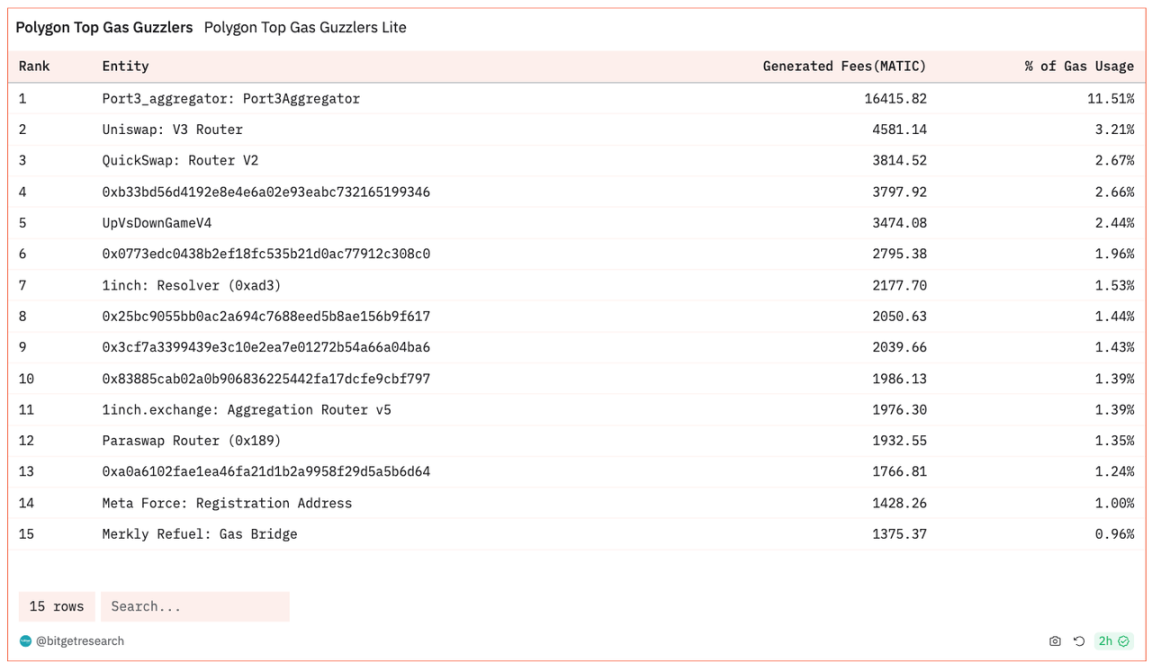
Task: Click the camera screenshot icon
Action: [x=1055, y=641]
